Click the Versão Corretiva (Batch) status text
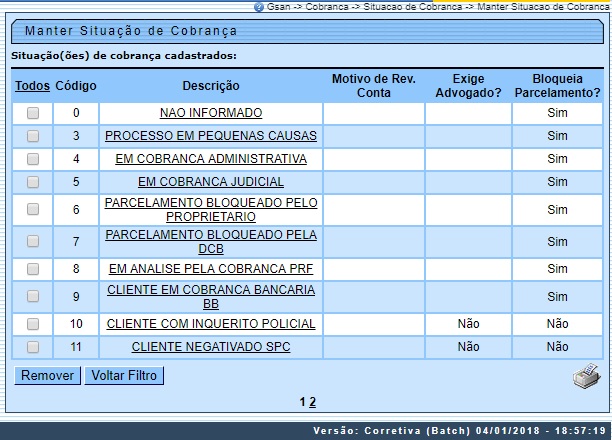The height and width of the screenshot is (440, 612). coord(459,431)
